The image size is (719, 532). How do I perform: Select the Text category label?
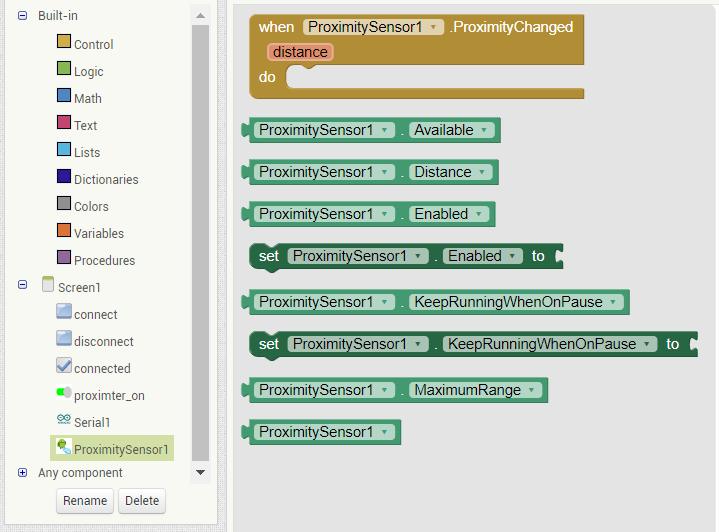point(86,126)
